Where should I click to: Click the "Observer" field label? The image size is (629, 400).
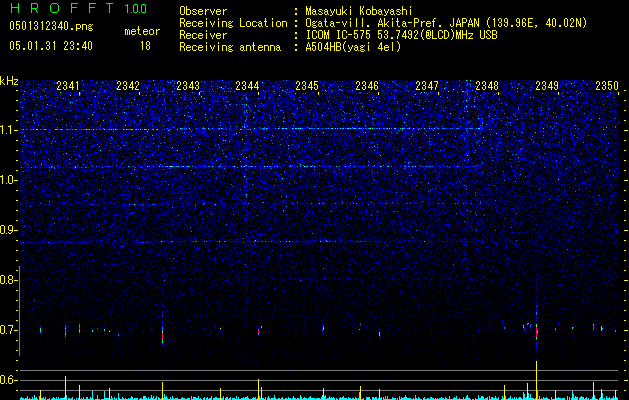click(x=203, y=11)
